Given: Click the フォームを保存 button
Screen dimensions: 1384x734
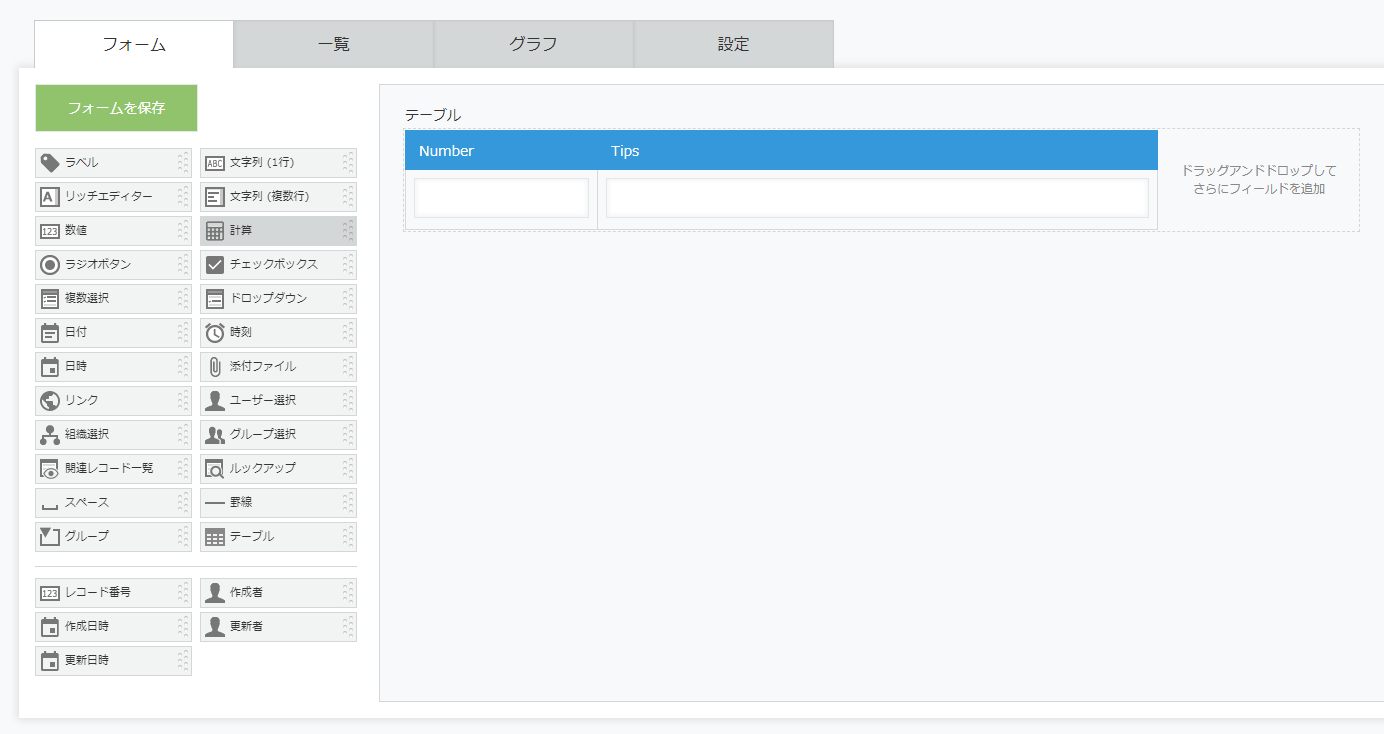Looking at the screenshot, I should [116, 108].
